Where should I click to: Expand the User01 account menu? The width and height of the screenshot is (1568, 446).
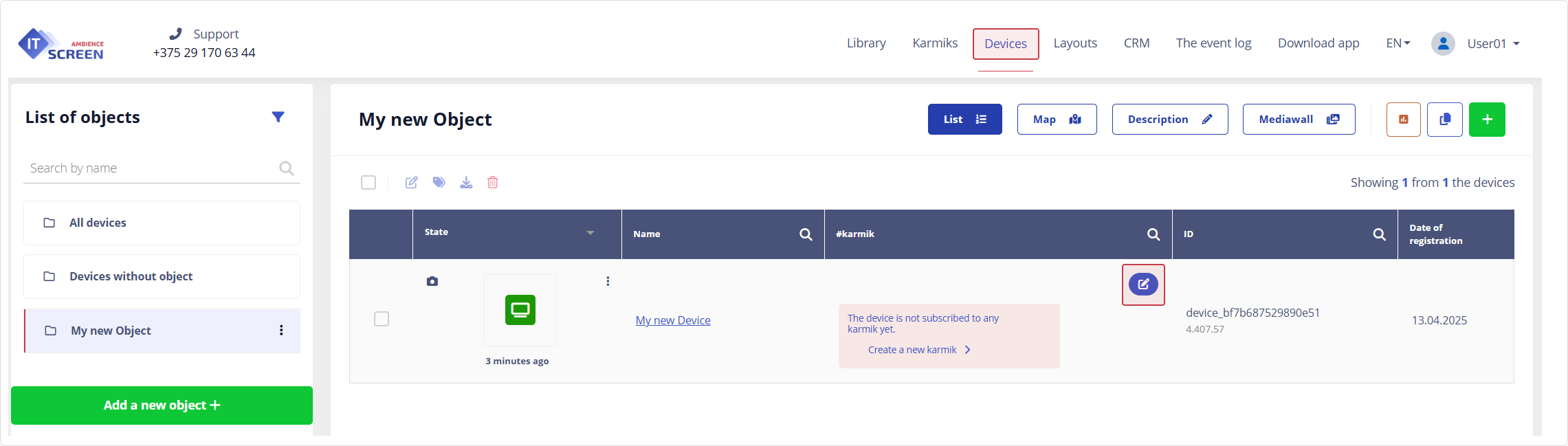point(1492,43)
